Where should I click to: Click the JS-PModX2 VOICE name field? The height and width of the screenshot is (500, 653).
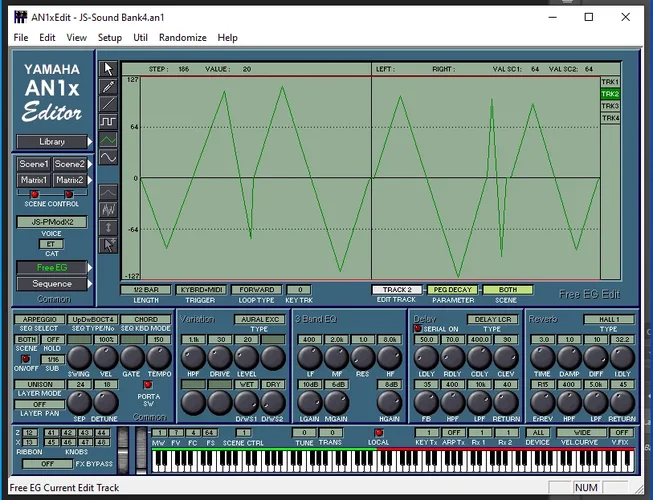coord(52,222)
